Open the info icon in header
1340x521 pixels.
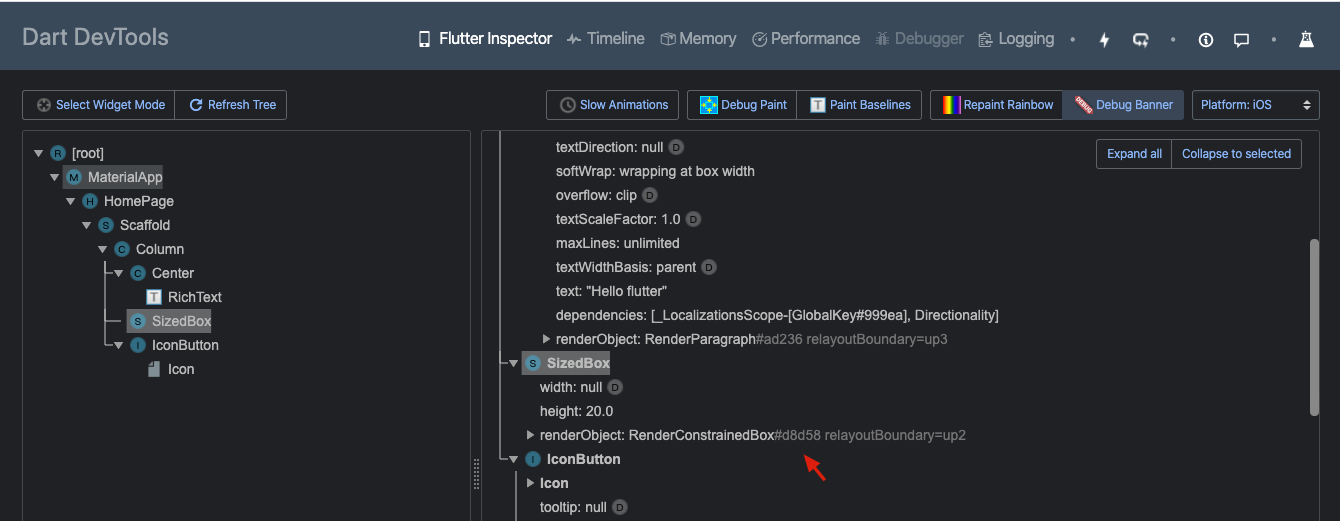pyautogui.click(x=1206, y=40)
